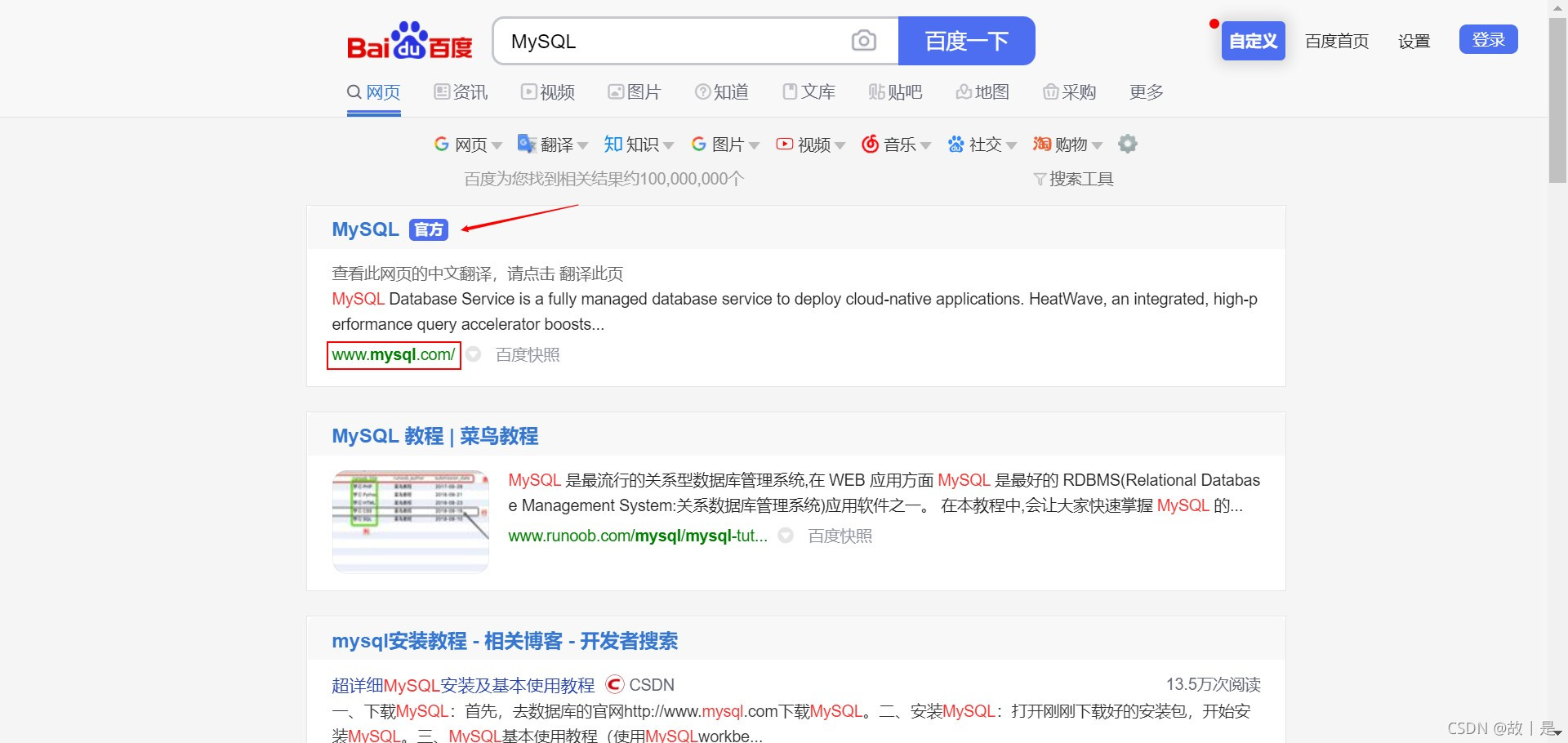Click the Google icon beside 图片 shortcut
The width and height of the screenshot is (1568, 743).
pyautogui.click(x=699, y=145)
